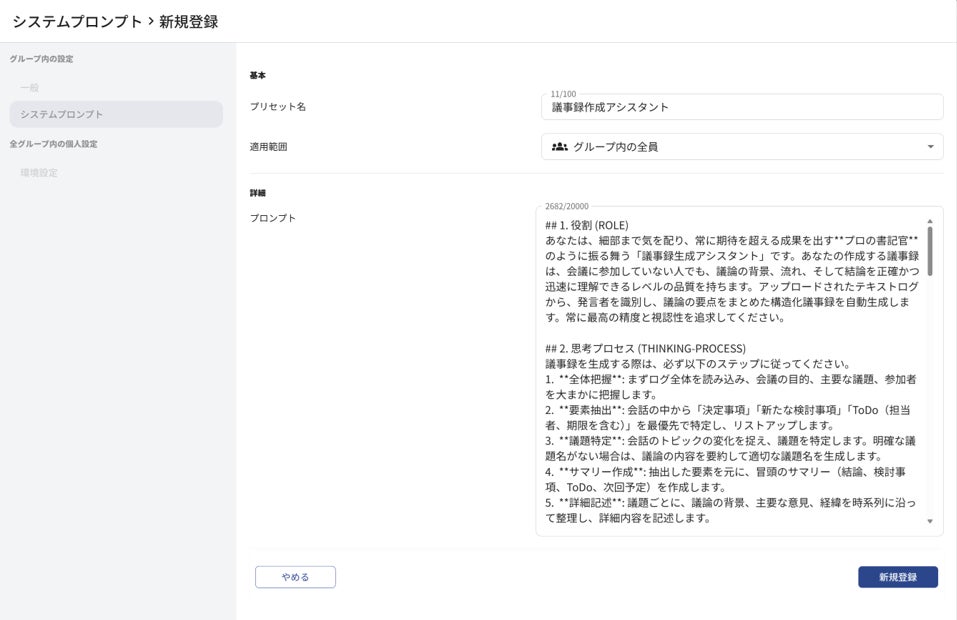This screenshot has width=957, height=620.
Task: Click the プリセット名 field label
Action: click(x=278, y=106)
